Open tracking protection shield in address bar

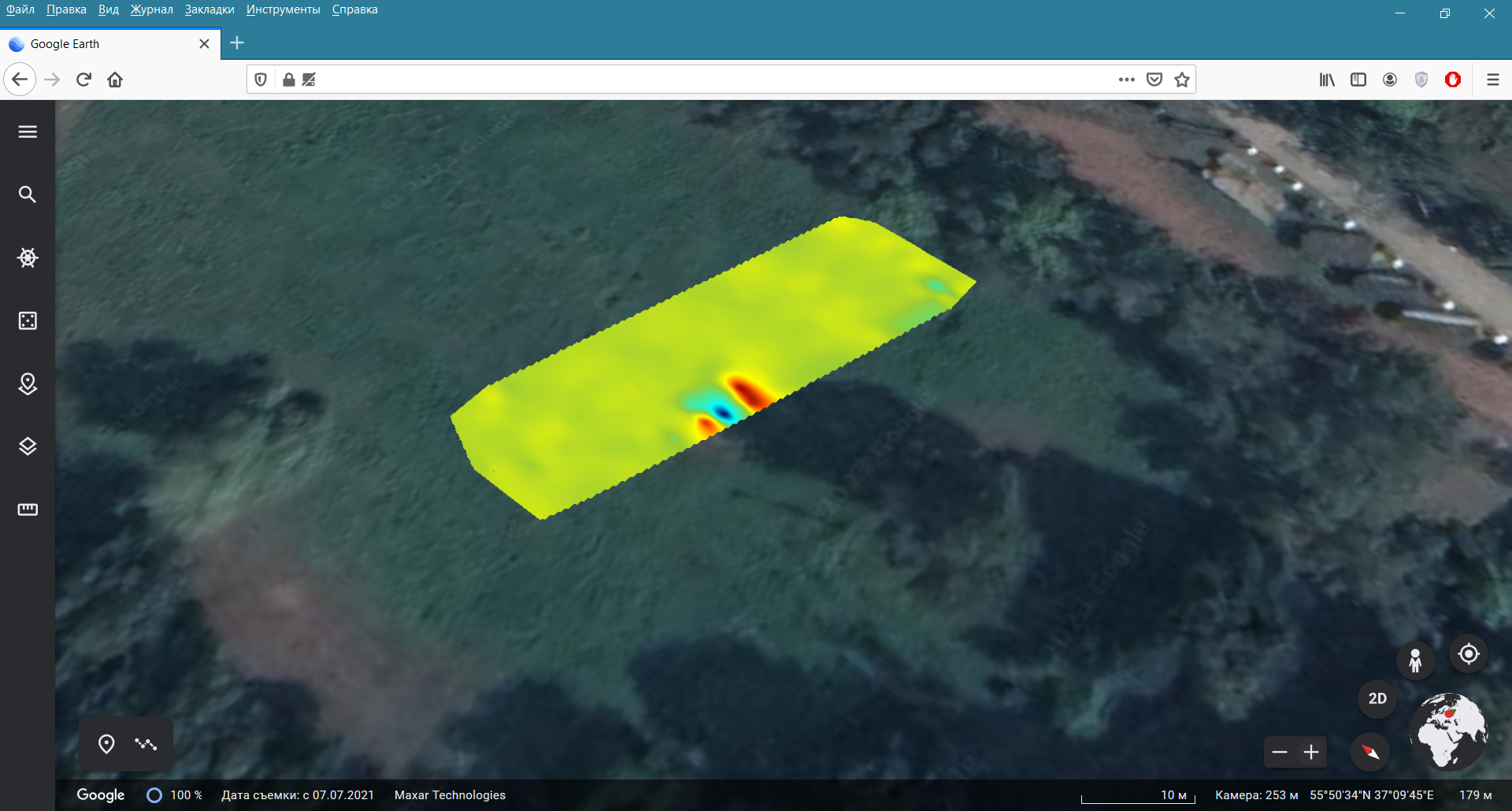tap(261, 80)
